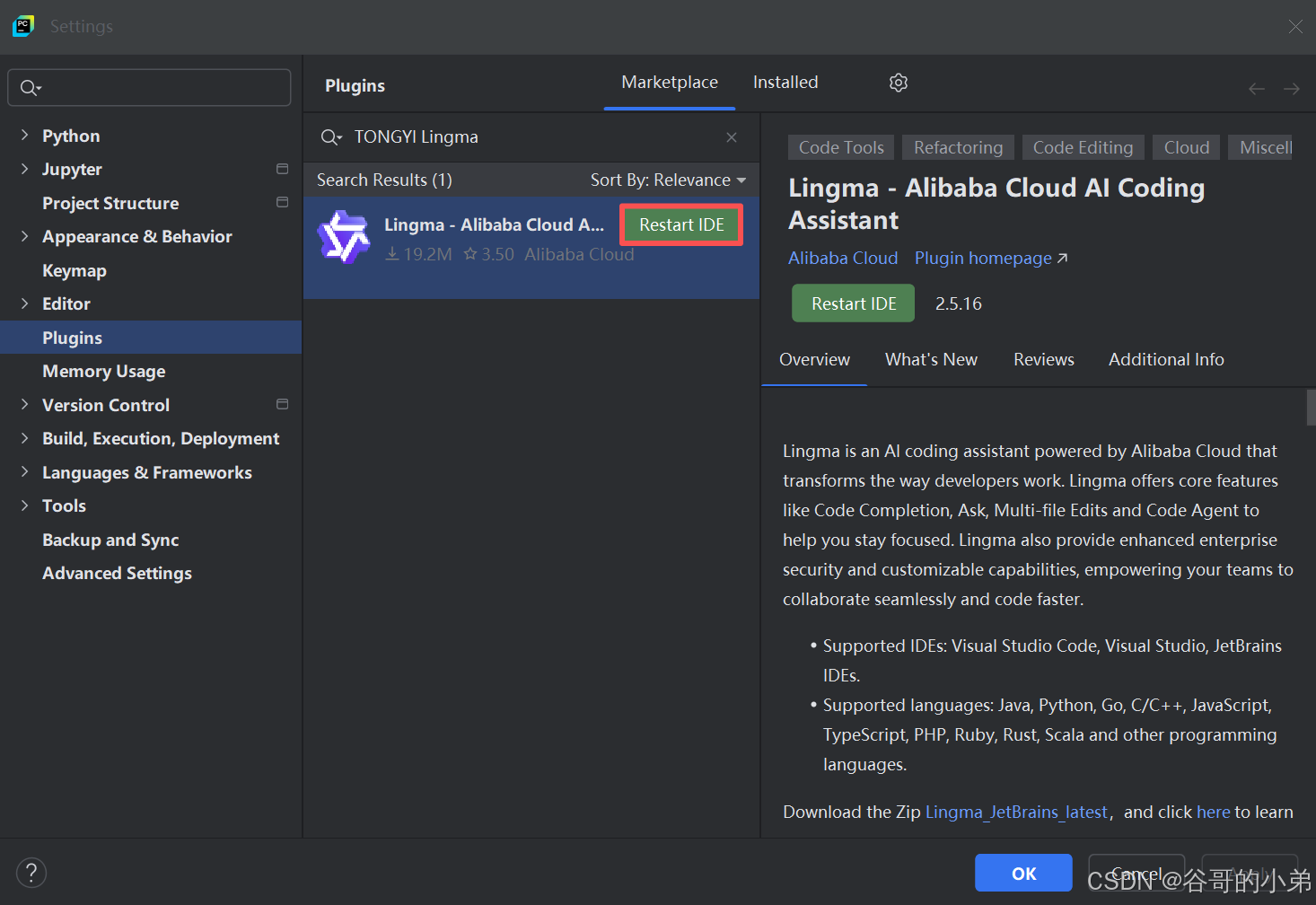
Task: Click the PyCharm logo in title bar
Action: (x=23, y=26)
